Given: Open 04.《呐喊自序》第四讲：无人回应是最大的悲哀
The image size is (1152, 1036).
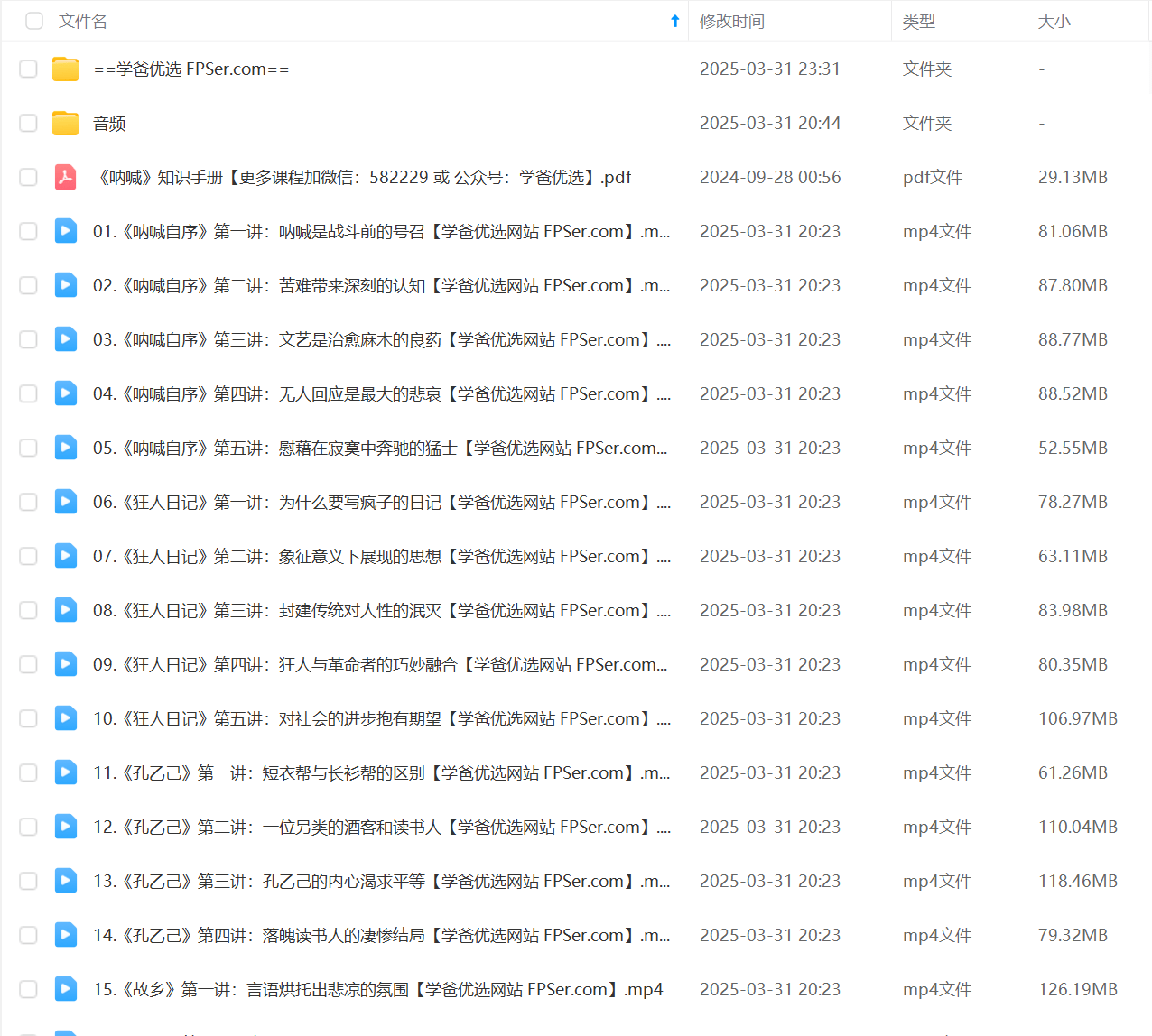Looking at the screenshot, I should point(382,393).
